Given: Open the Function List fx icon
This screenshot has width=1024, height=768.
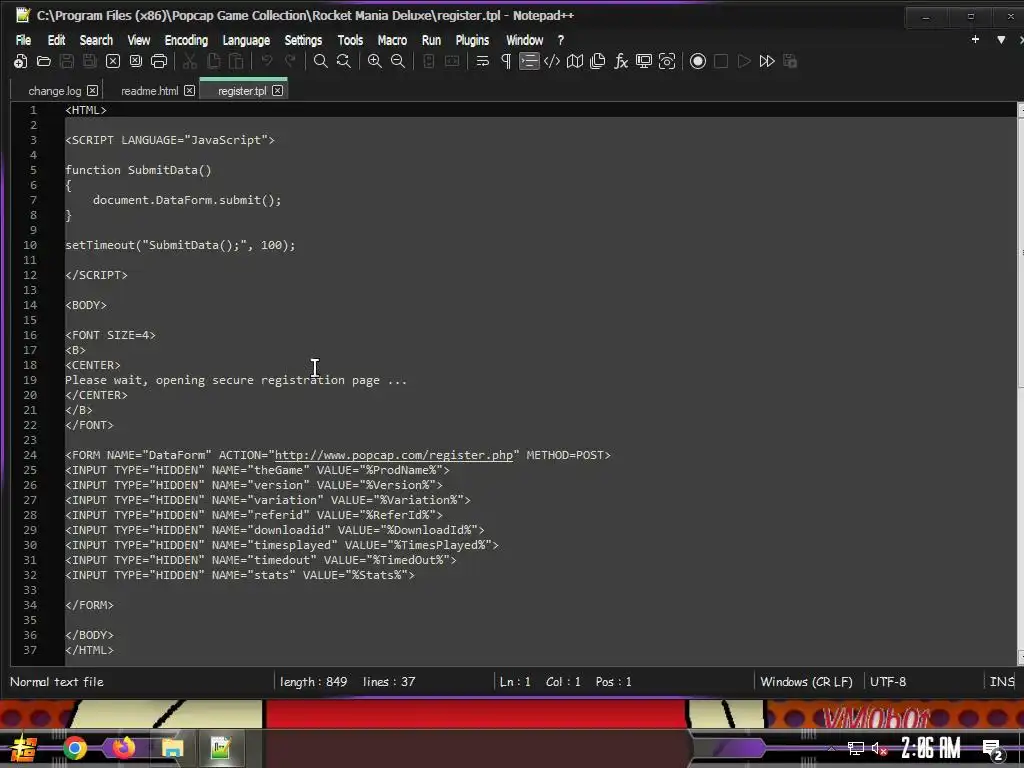Looking at the screenshot, I should [x=621, y=61].
